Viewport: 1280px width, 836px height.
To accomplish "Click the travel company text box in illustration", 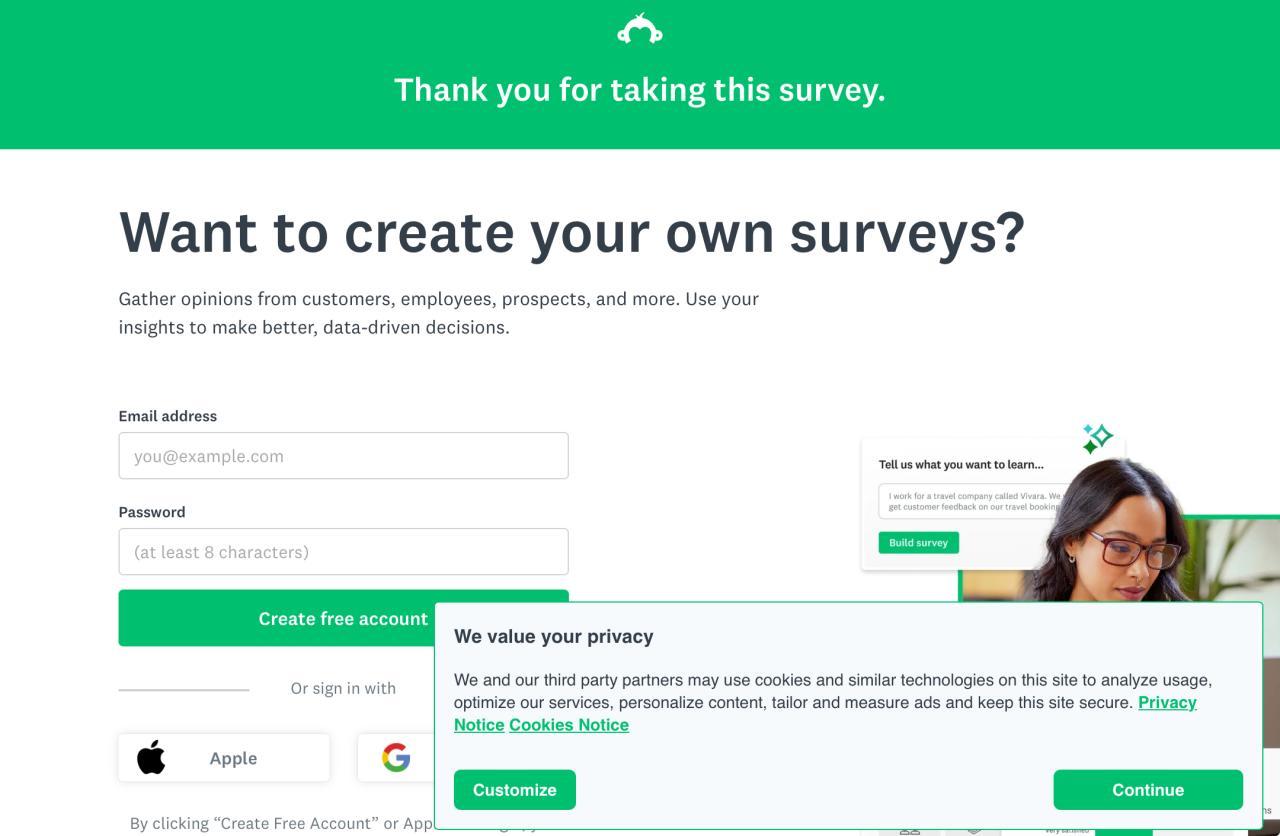I will [970, 501].
